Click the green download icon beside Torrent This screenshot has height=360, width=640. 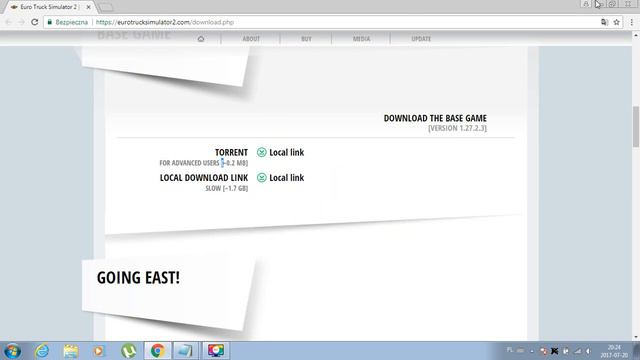point(262,152)
